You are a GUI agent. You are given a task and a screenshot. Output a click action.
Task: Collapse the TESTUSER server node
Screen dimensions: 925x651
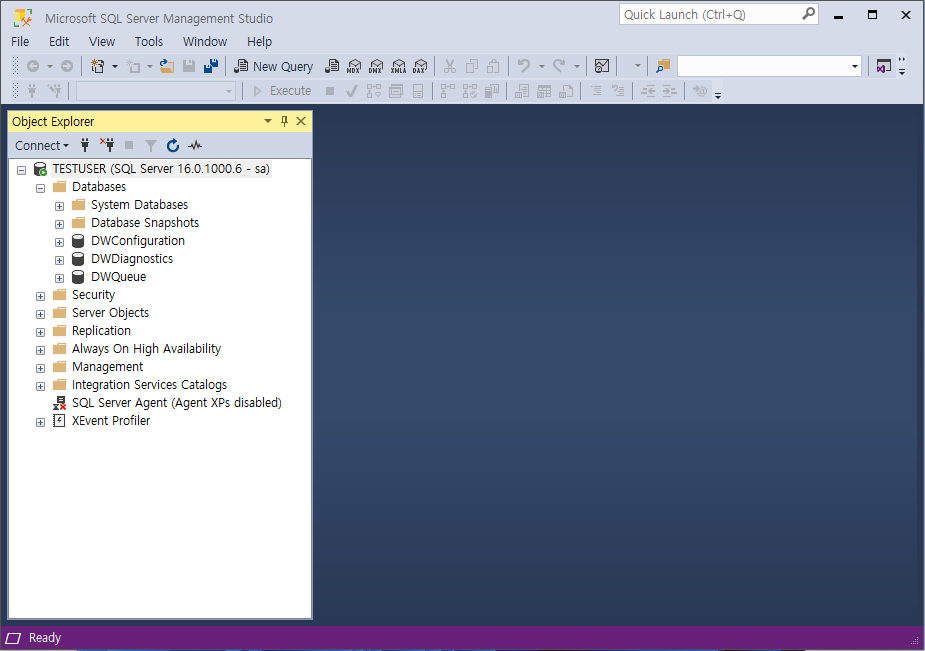point(22,170)
